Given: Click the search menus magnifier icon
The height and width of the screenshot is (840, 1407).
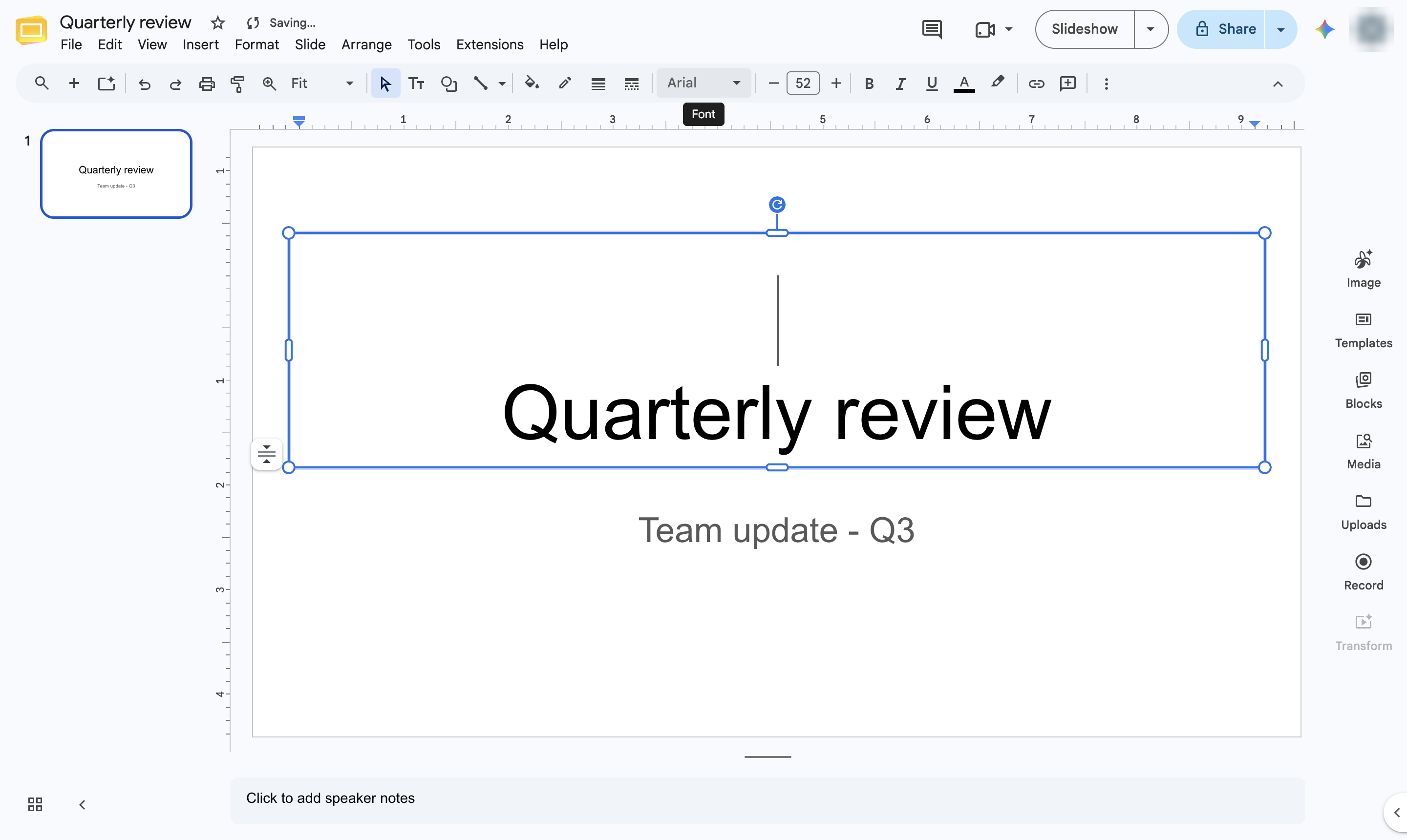Looking at the screenshot, I should (42, 83).
